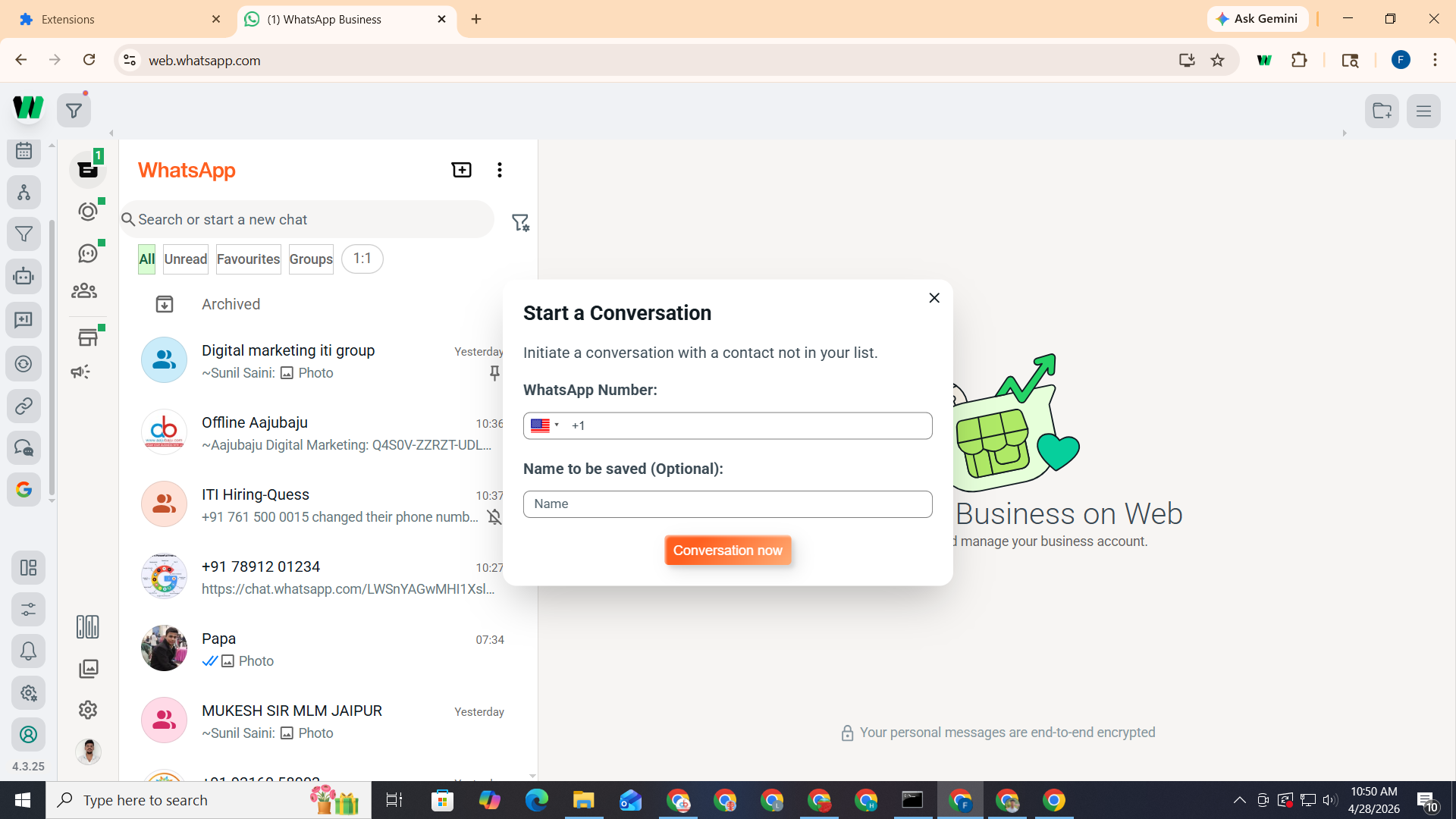The image size is (1456, 819).
Task: Select the Unread filter tab
Action: [186, 259]
